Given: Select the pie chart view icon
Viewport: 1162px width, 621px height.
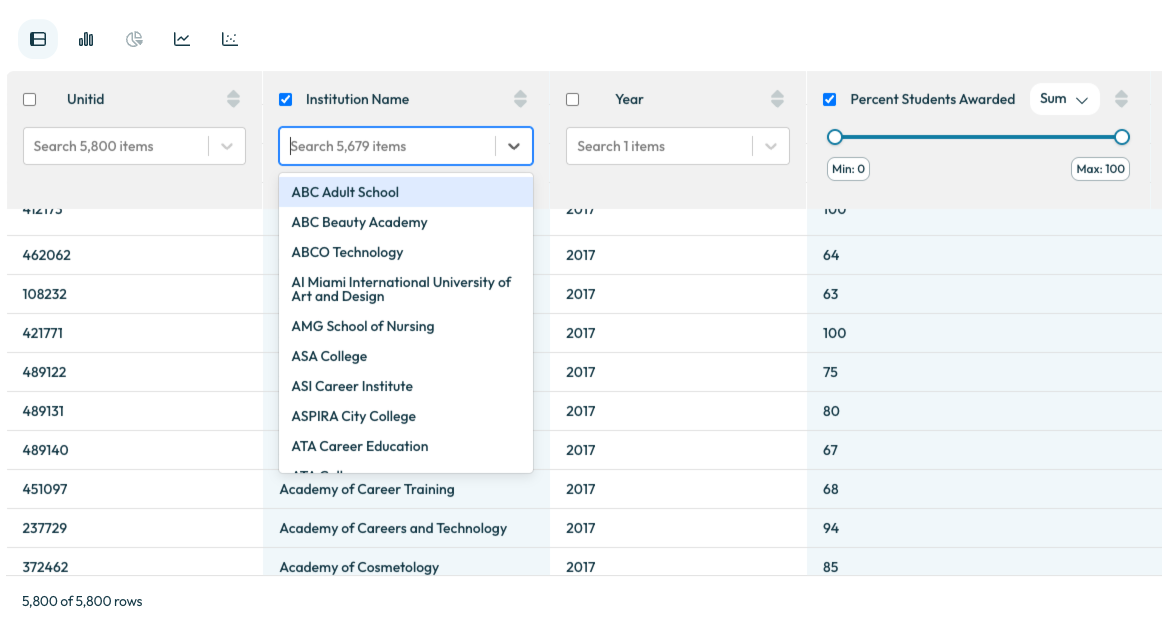Looking at the screenshot, I should point(134,39).
